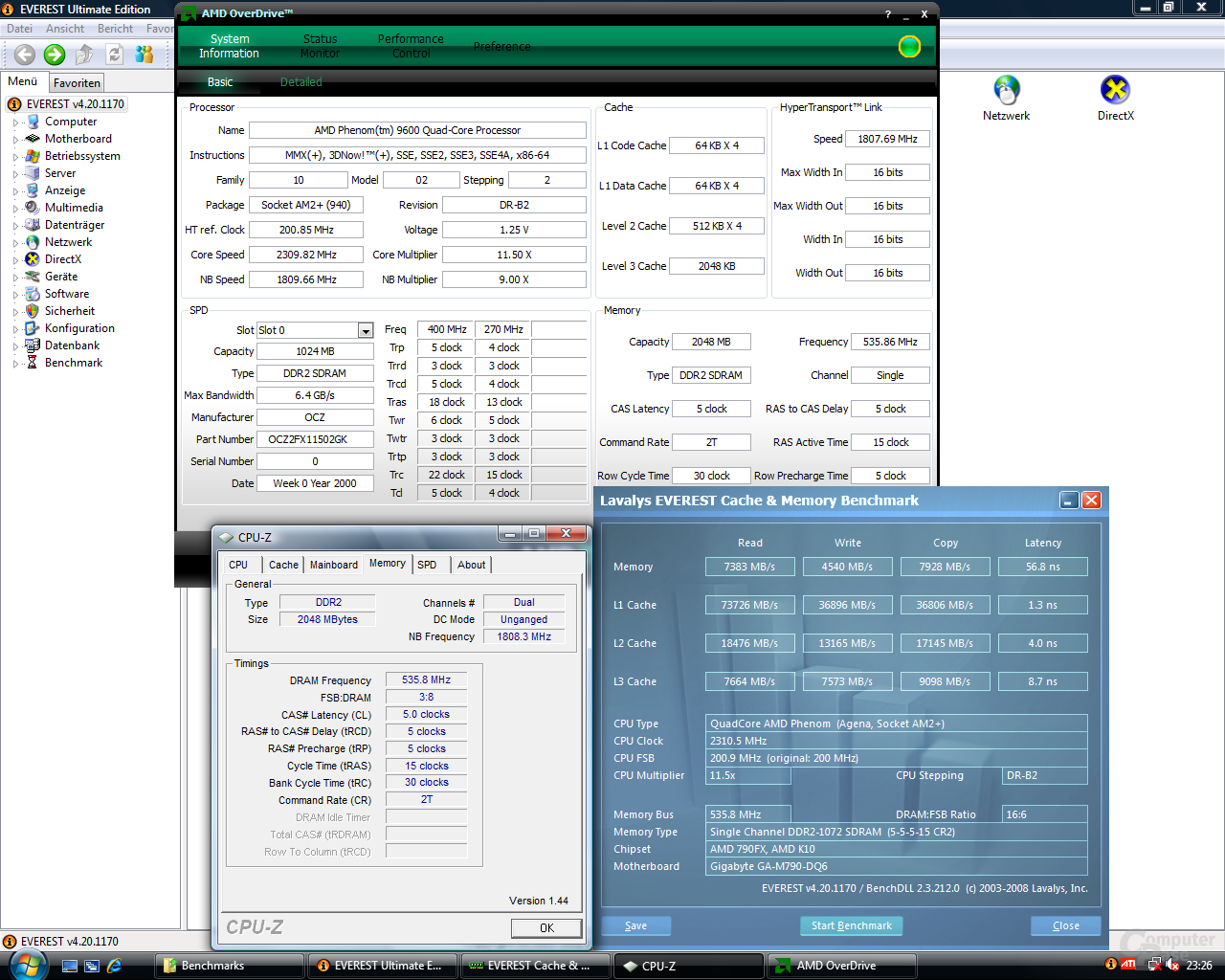Click the Memory Read 7383 MB/s result box
The image size is (1225, 980).
pyautogui.click(x=749, y=567)
